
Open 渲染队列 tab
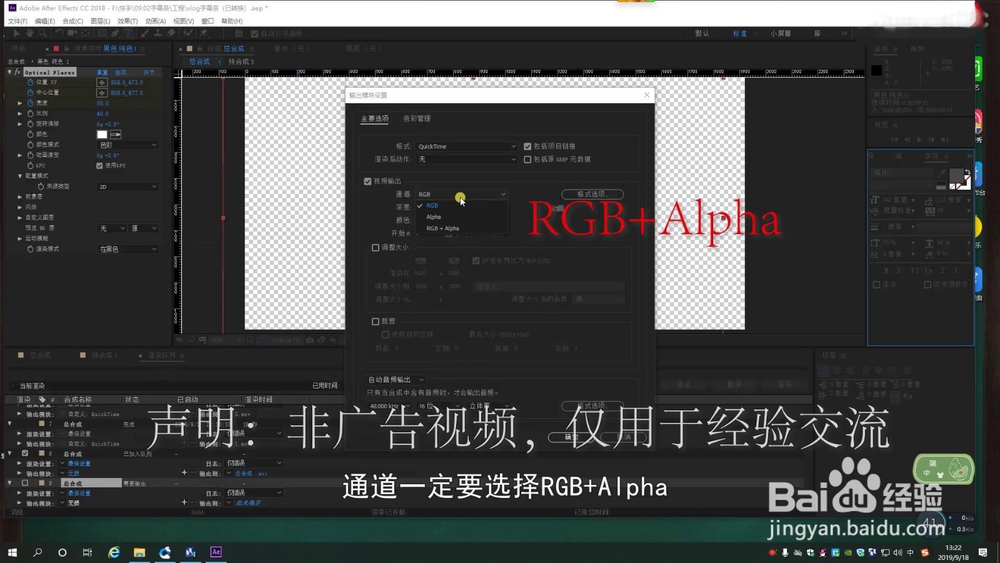tap(161, 355)
